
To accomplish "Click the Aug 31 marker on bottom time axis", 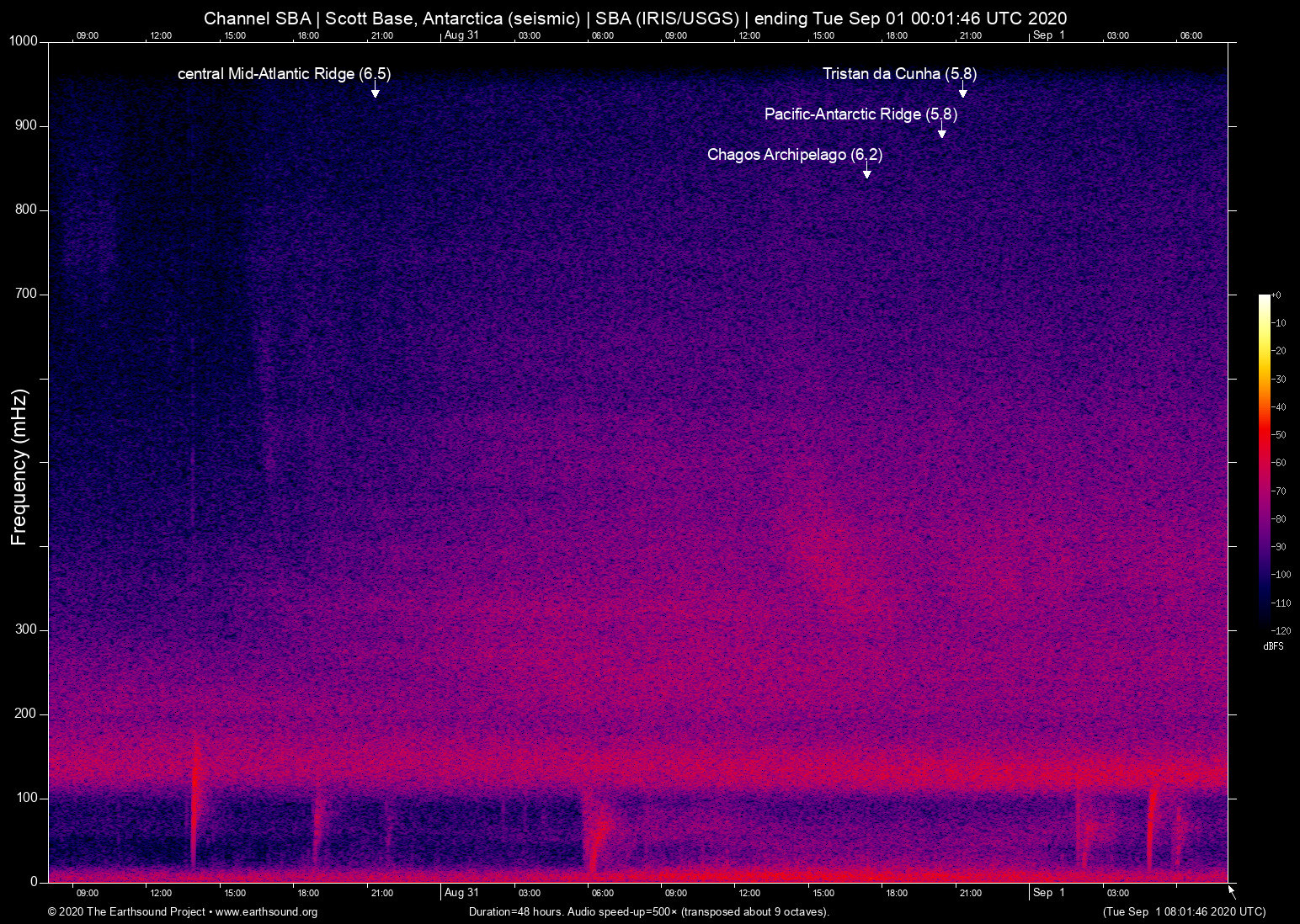I will tap(461, 893).
